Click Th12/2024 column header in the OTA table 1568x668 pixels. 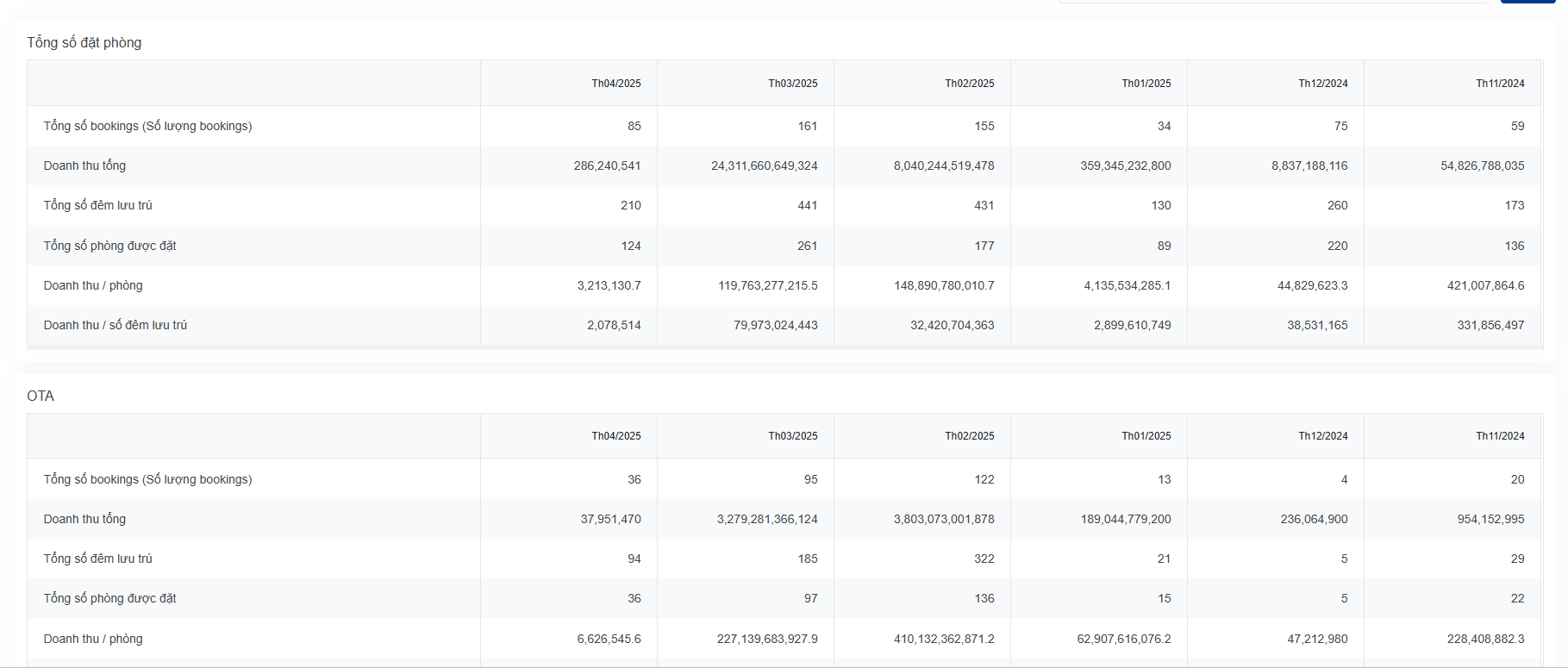1322,436
